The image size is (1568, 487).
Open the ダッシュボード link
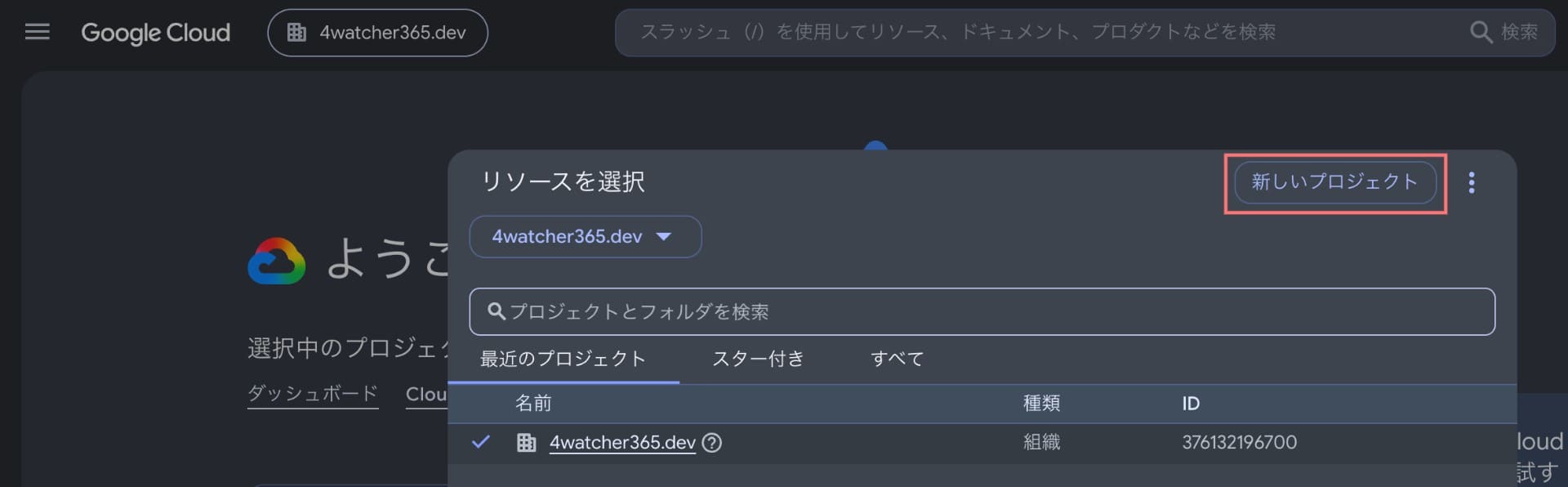(313, 394)
